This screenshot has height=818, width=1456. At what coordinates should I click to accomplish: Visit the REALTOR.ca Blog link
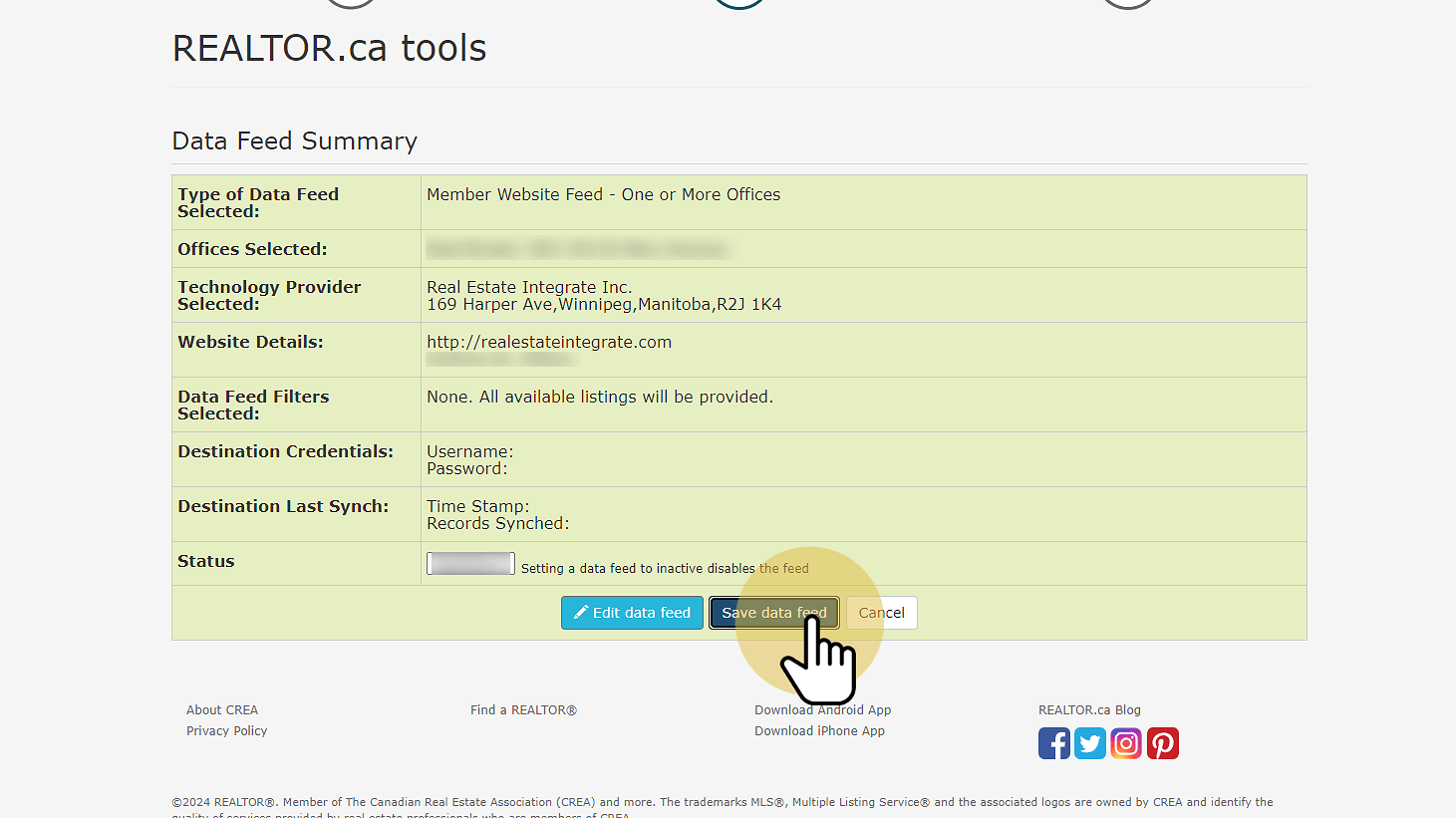tap(1089, 710)
